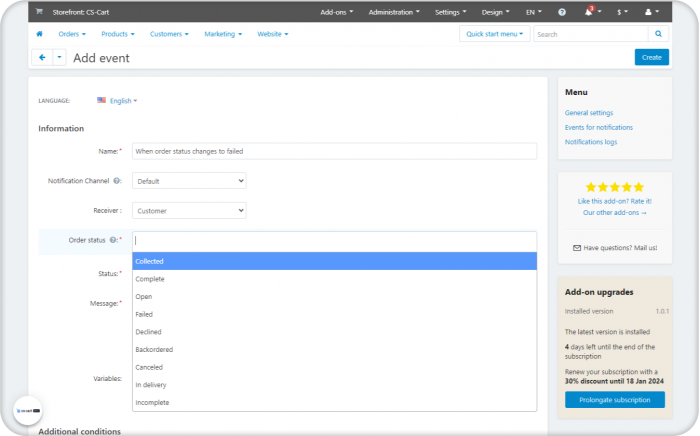
Task: Open the Notification Channel Default dropdown
Action: pyautogui.click(x=189, y=181)
